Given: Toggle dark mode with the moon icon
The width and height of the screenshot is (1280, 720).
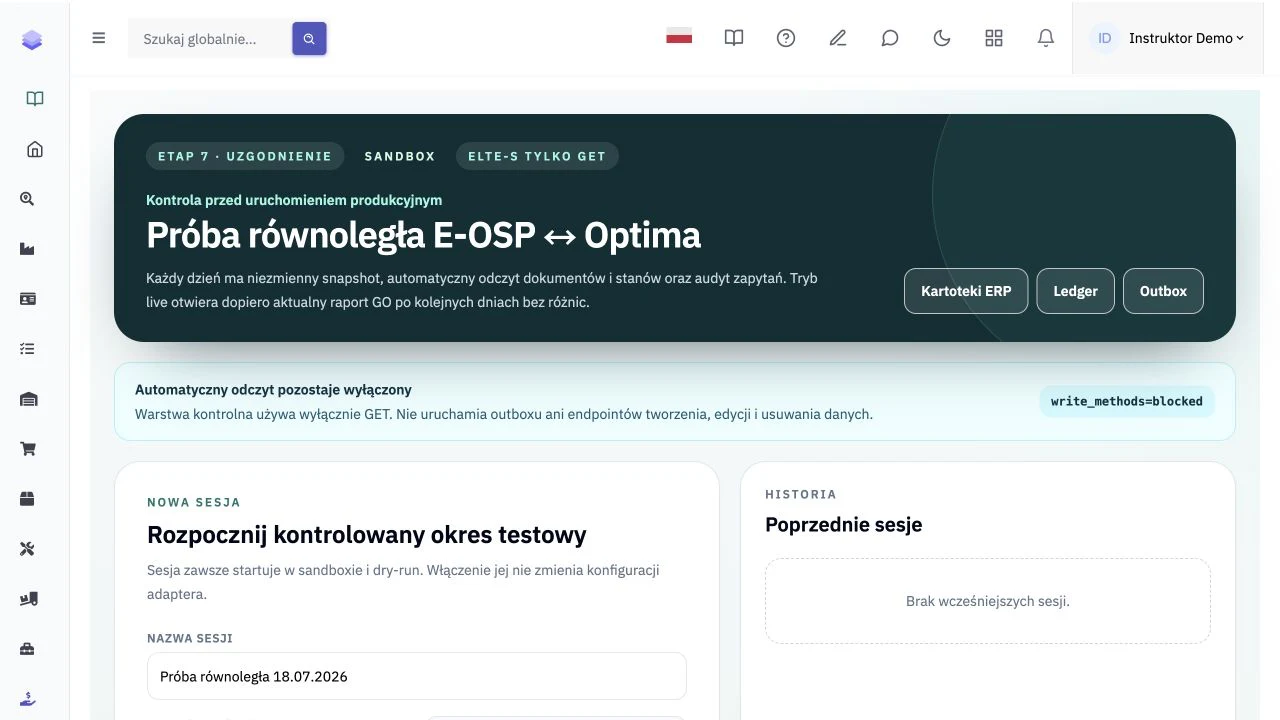Looking at the screenshot, I should tap(942, 38).
